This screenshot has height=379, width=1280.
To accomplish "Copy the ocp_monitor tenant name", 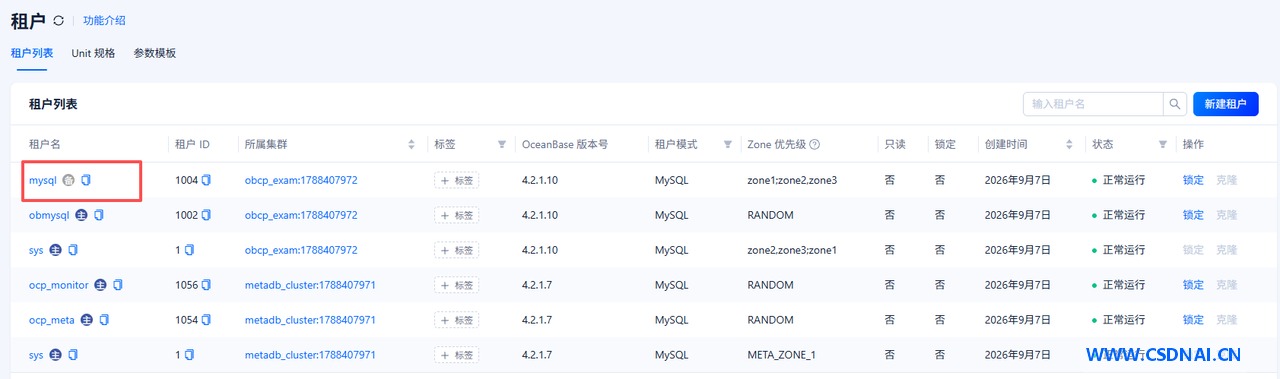I will tap(118, 285).
